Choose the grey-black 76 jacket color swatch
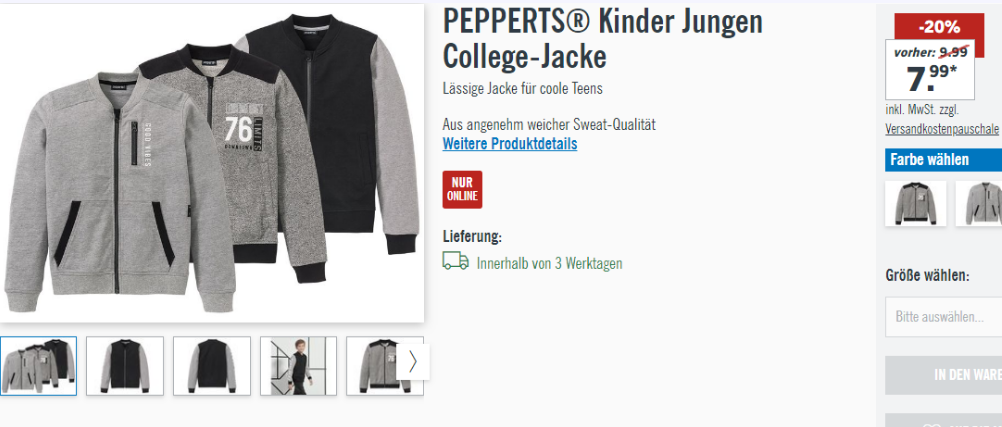This screenshot has width=1002, height=427. (915, 203)
